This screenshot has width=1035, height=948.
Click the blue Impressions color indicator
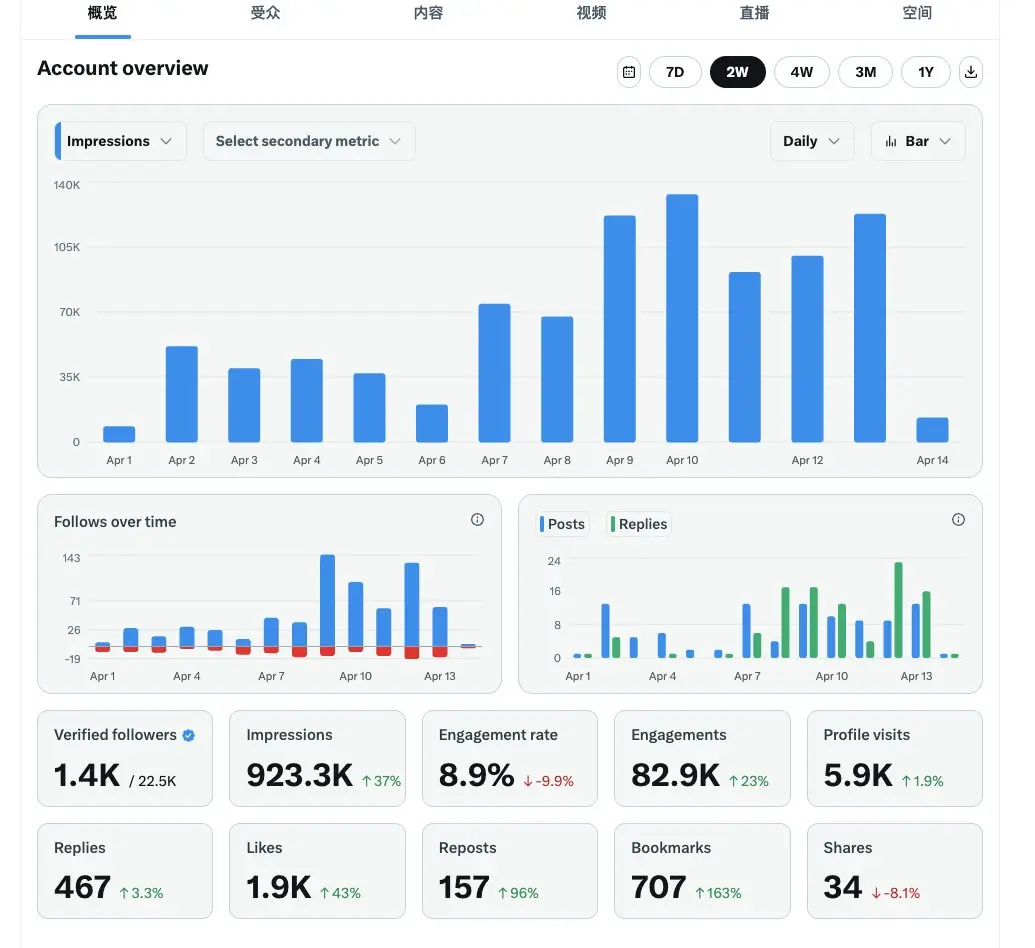click(58, 141)
